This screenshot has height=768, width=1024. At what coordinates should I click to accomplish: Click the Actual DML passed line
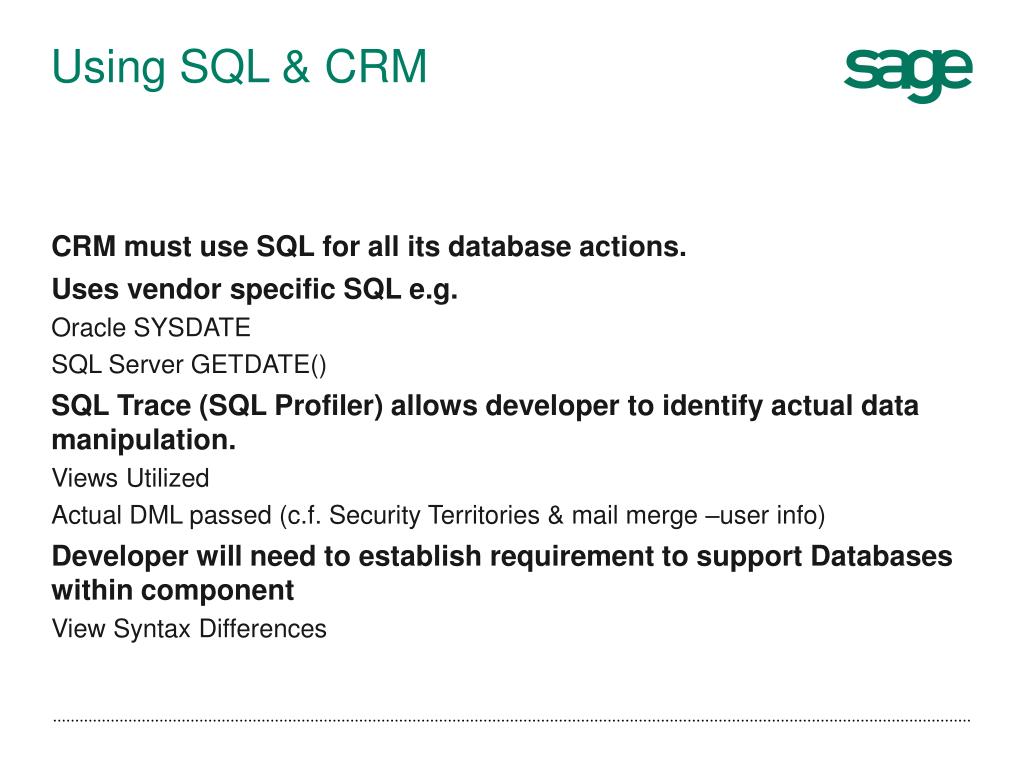pos(438,515)
